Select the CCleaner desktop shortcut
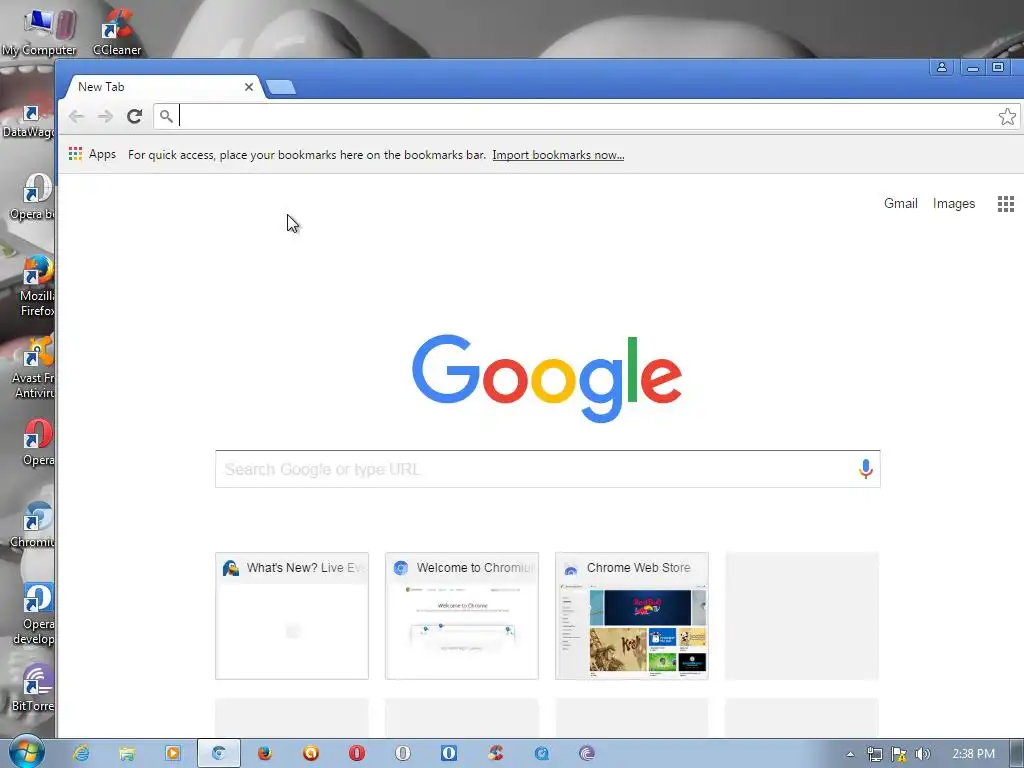1024x768 pixels. (117, 32)
